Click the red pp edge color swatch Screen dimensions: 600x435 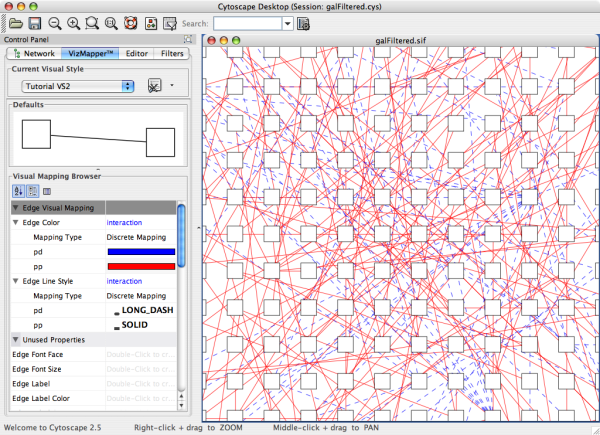[140, 266]
